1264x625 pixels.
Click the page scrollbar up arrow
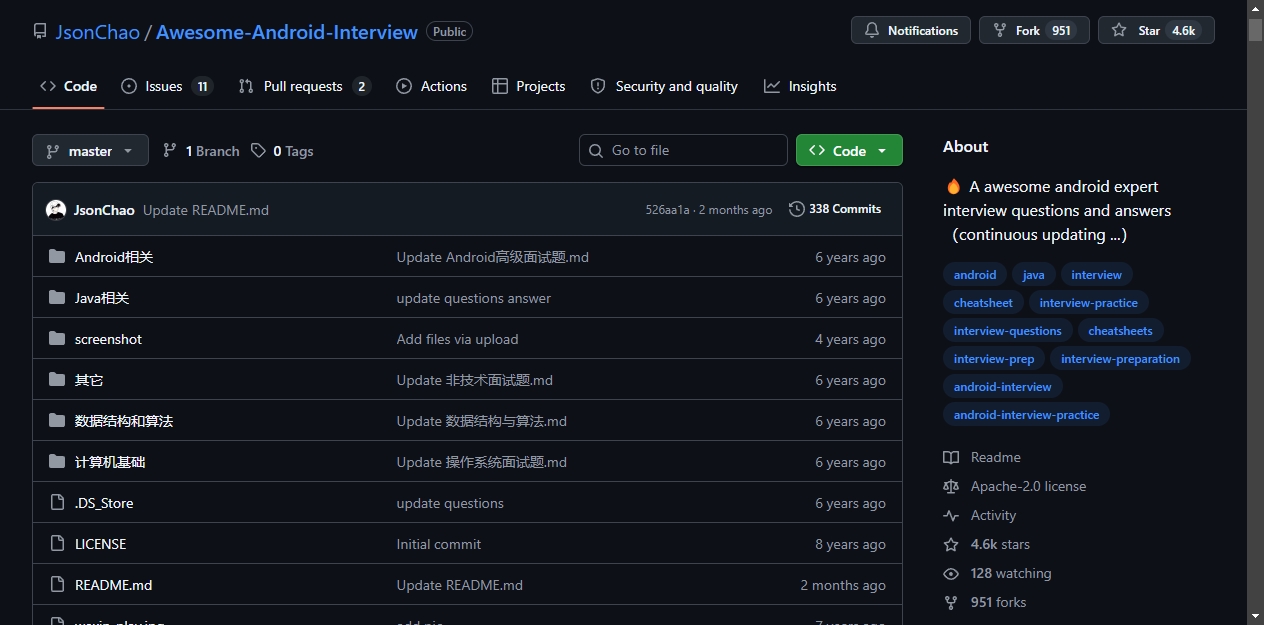tap(1255, 9)
